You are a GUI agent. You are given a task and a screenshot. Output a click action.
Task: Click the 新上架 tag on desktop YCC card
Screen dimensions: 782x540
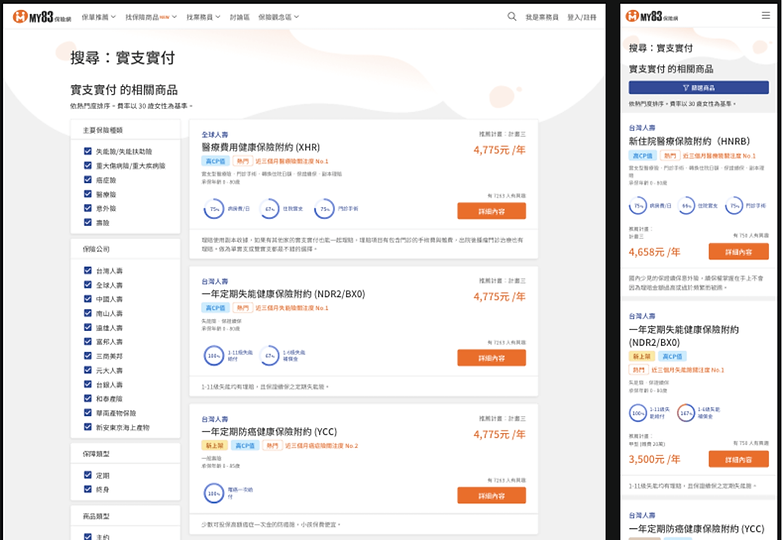point(215,445)
